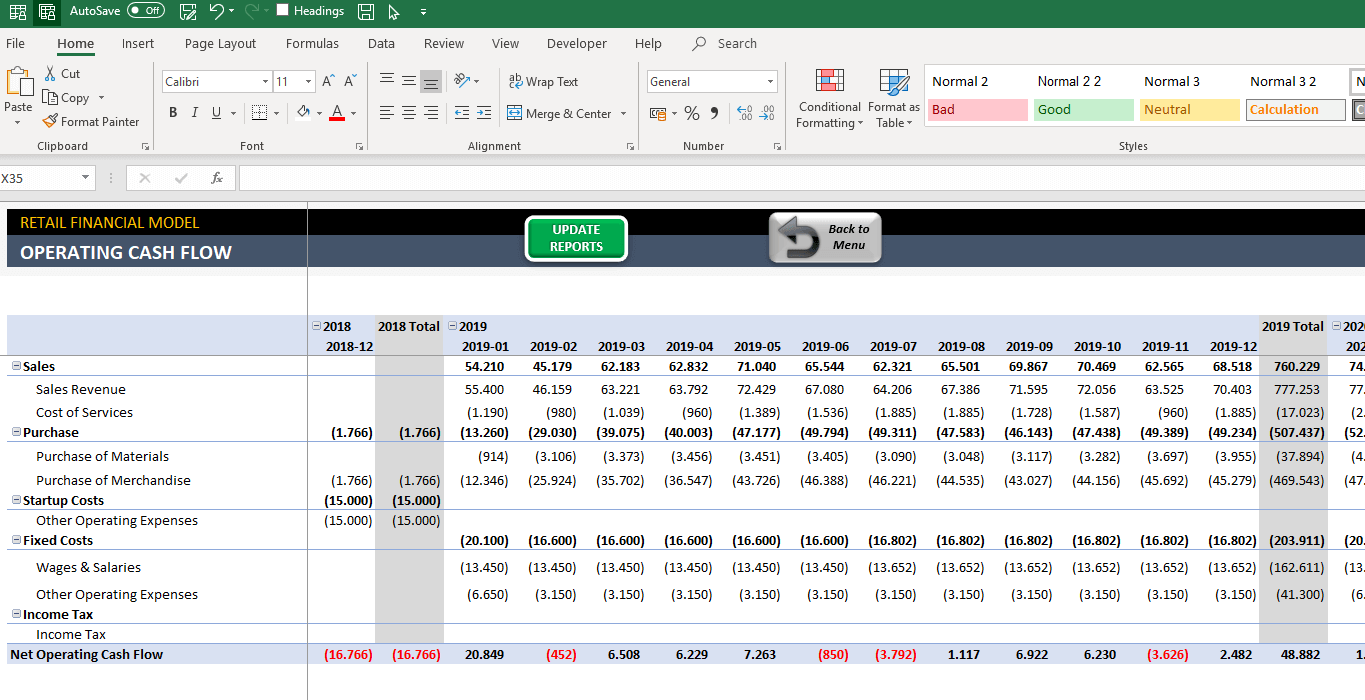The height and width of the screenshot is (700, 1365).
Task: Click inside the formula bar
Action: (x=801, y=178)
